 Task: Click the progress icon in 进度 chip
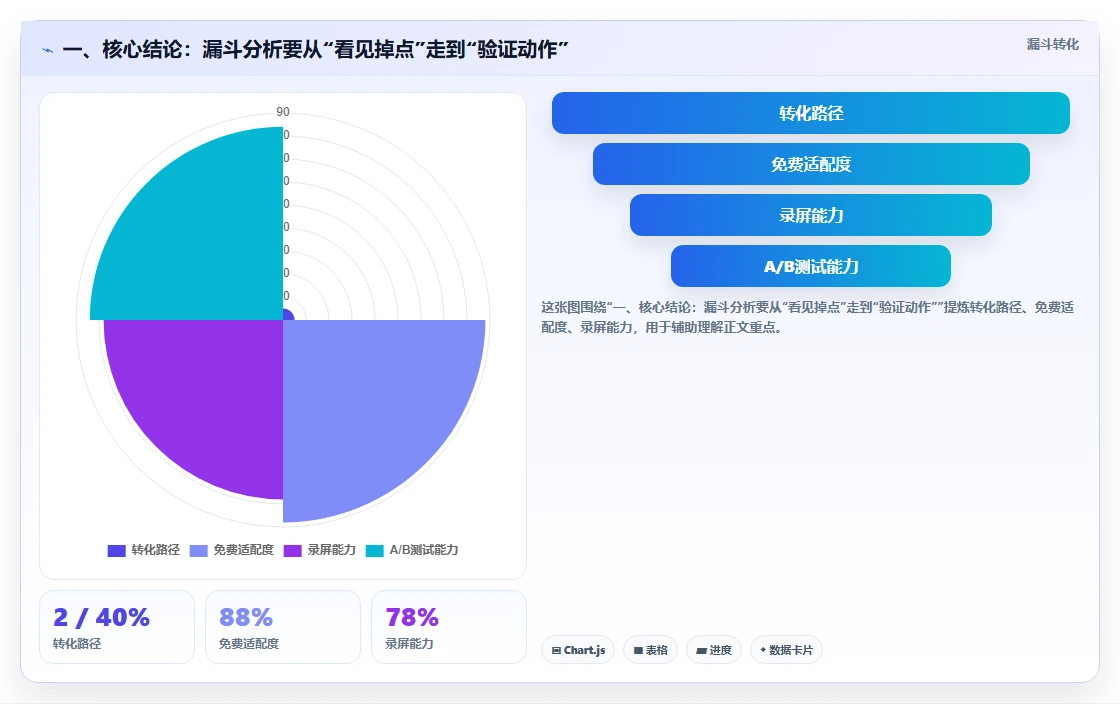pos(701,650)
